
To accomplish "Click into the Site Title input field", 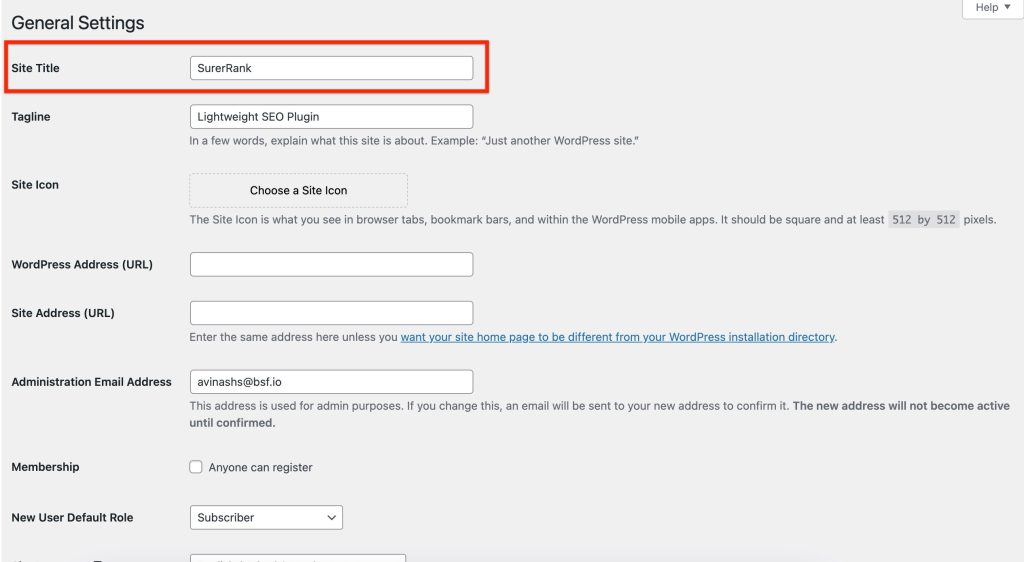I will click(x=331, y=68).
